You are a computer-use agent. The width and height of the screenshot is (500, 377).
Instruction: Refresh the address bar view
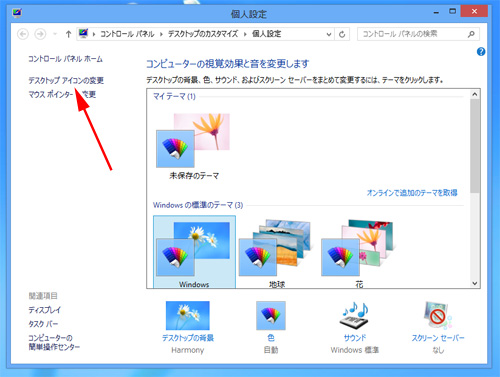[342, 34]
